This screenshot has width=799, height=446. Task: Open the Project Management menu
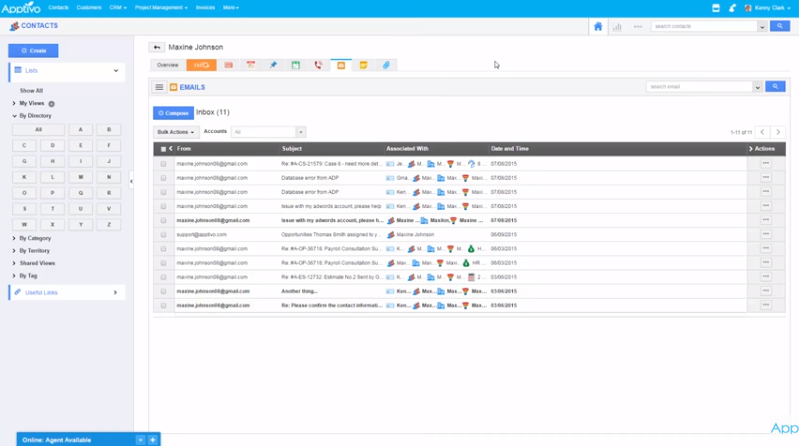tap(160, 7)
